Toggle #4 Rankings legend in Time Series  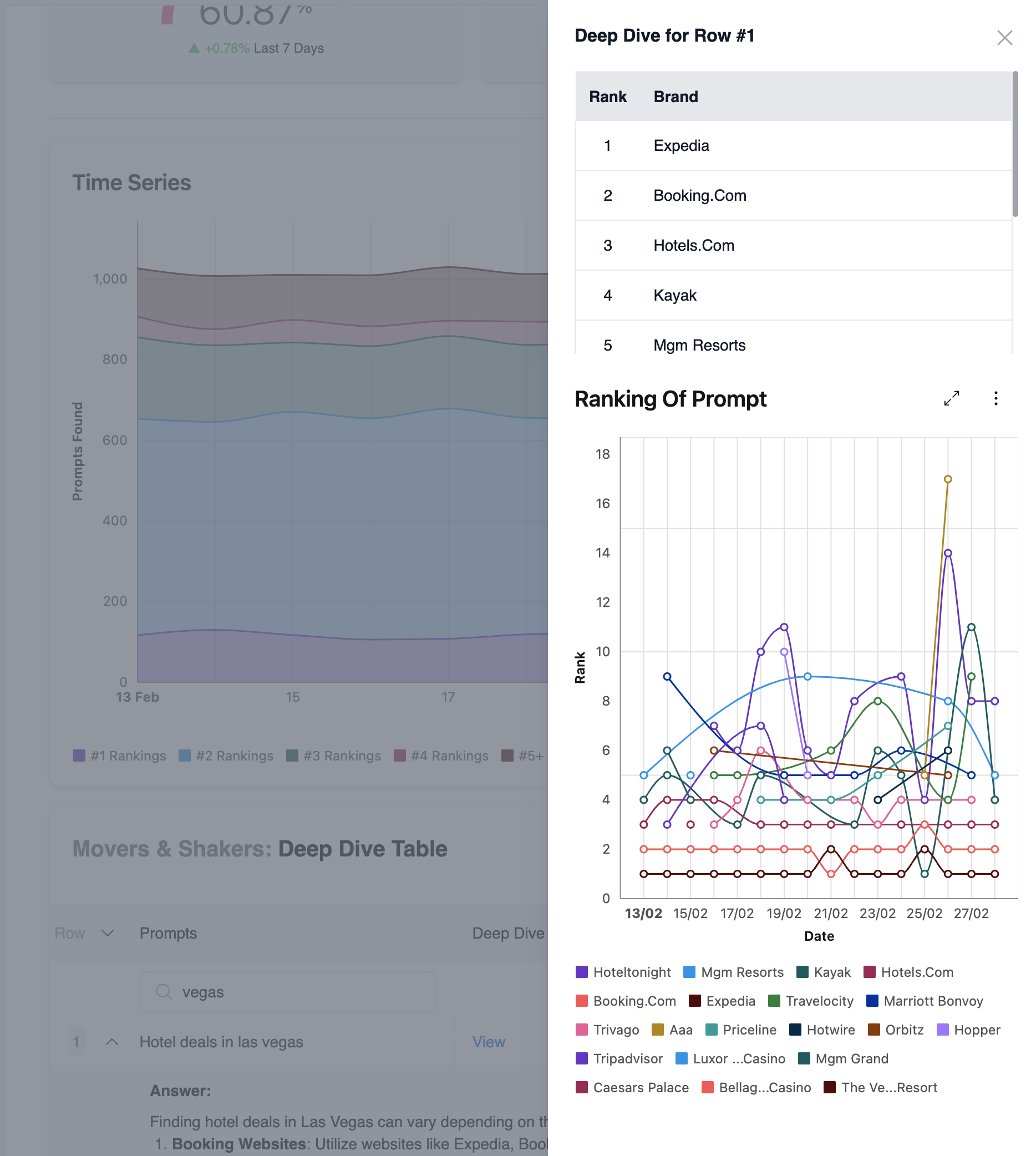click(x=440, y=756)
